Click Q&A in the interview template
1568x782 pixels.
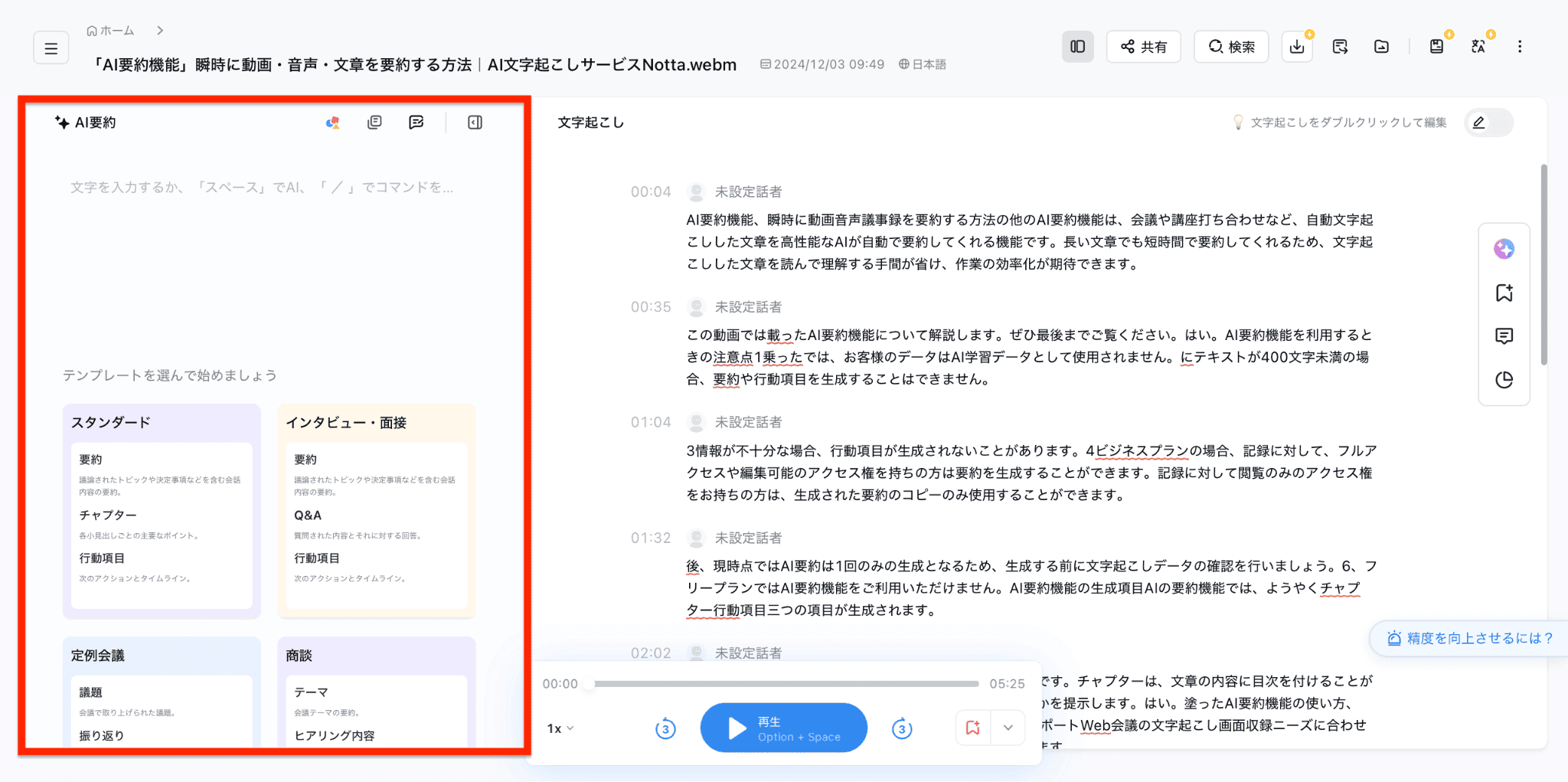(x=308, y=515)
